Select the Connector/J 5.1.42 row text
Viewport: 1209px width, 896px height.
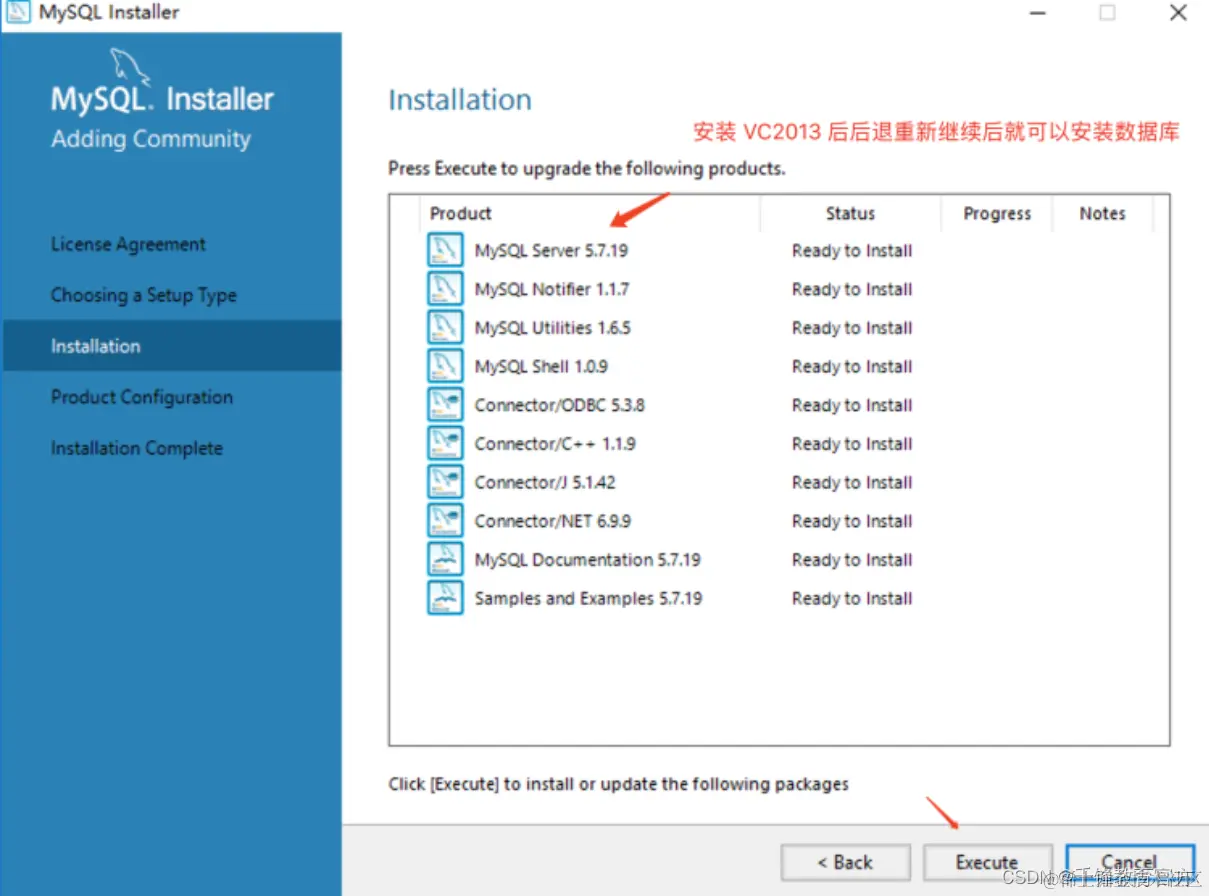tap(545, 482)
